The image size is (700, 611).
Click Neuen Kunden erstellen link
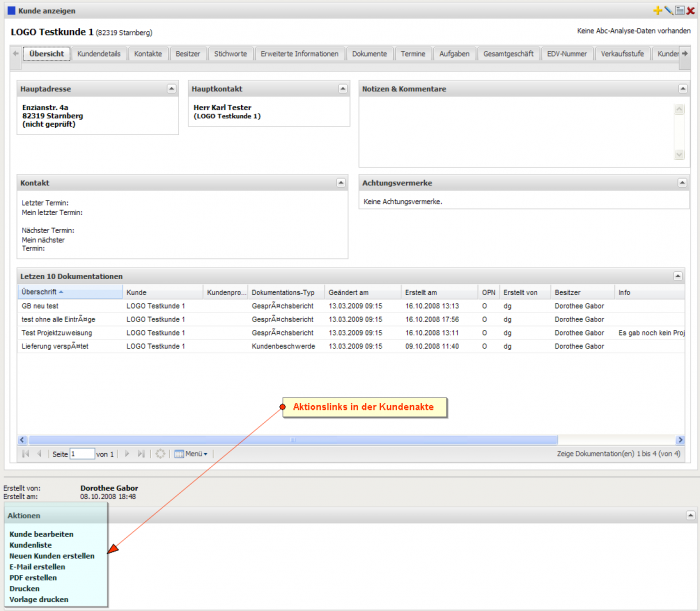click(x=52, y=556)
